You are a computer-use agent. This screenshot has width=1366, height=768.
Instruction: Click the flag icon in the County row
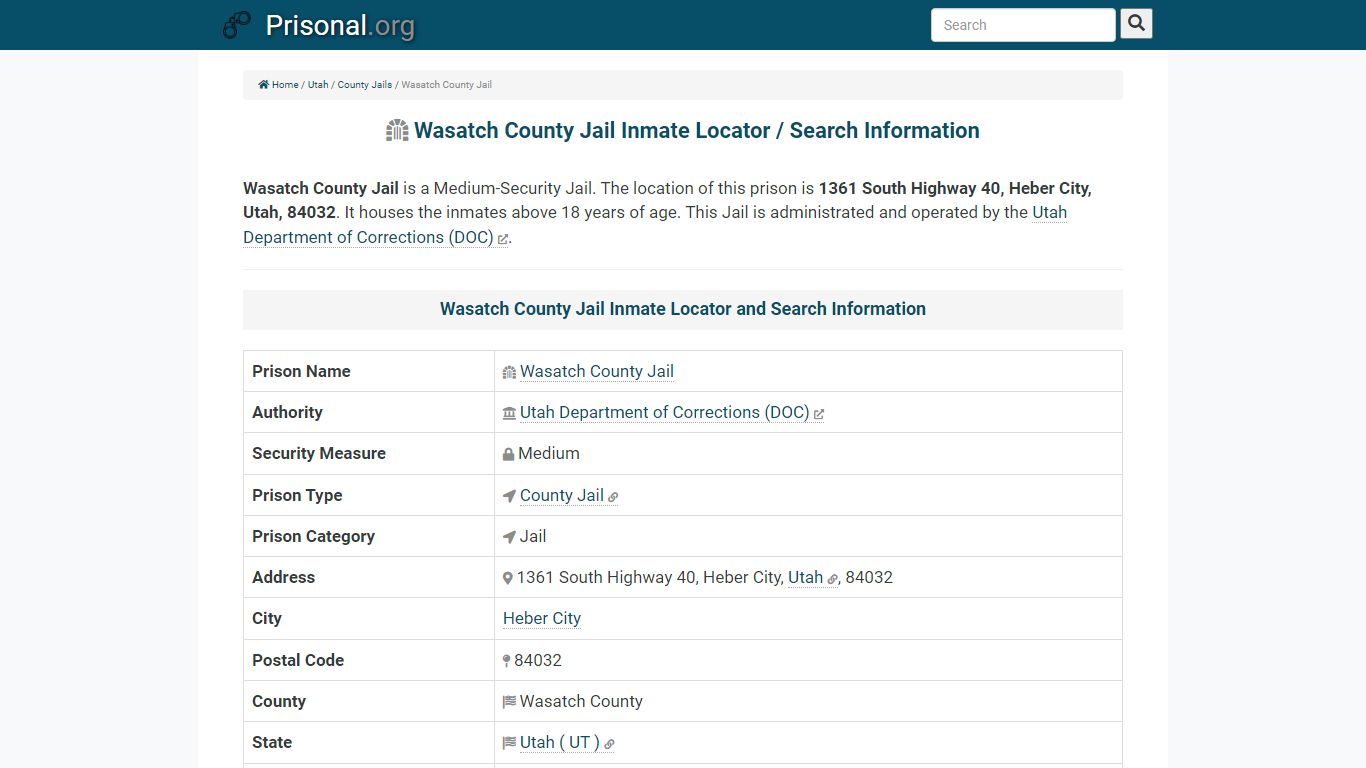tap(509, 702)
